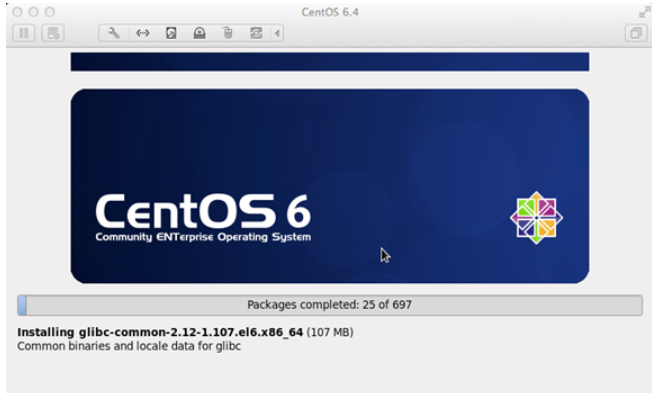Click the CentOS pinwheel logo
The width and height of the screenshot is (652, 393).
(536, 218)
